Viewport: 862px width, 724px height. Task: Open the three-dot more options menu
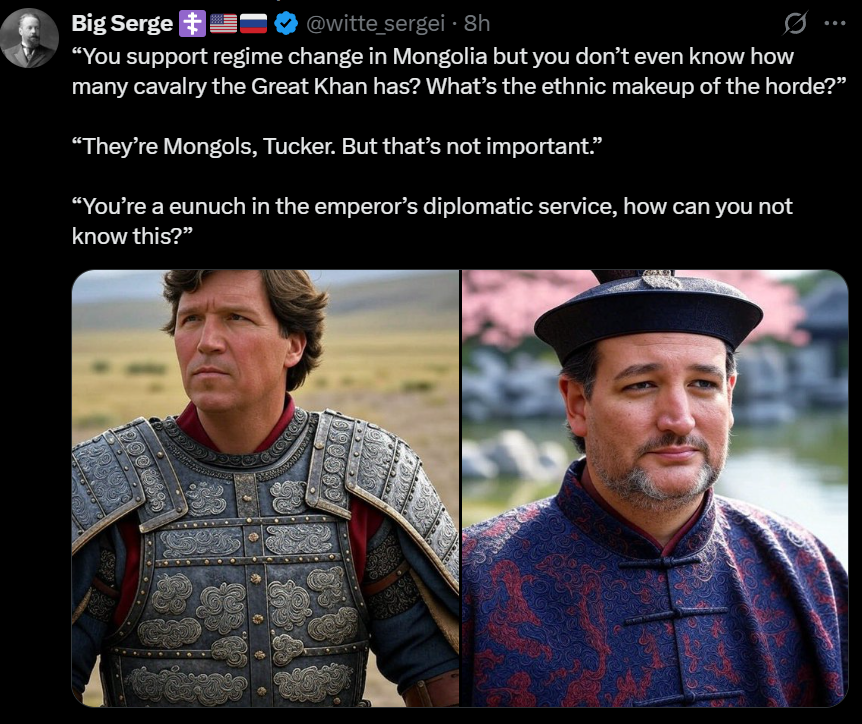click(x=835, y=23)
